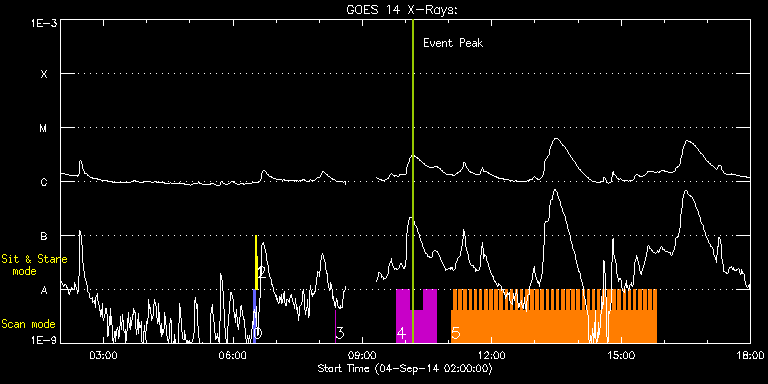768x384 pixels.
Task: Click the C flare class axis label
Action: pos(44,182)
